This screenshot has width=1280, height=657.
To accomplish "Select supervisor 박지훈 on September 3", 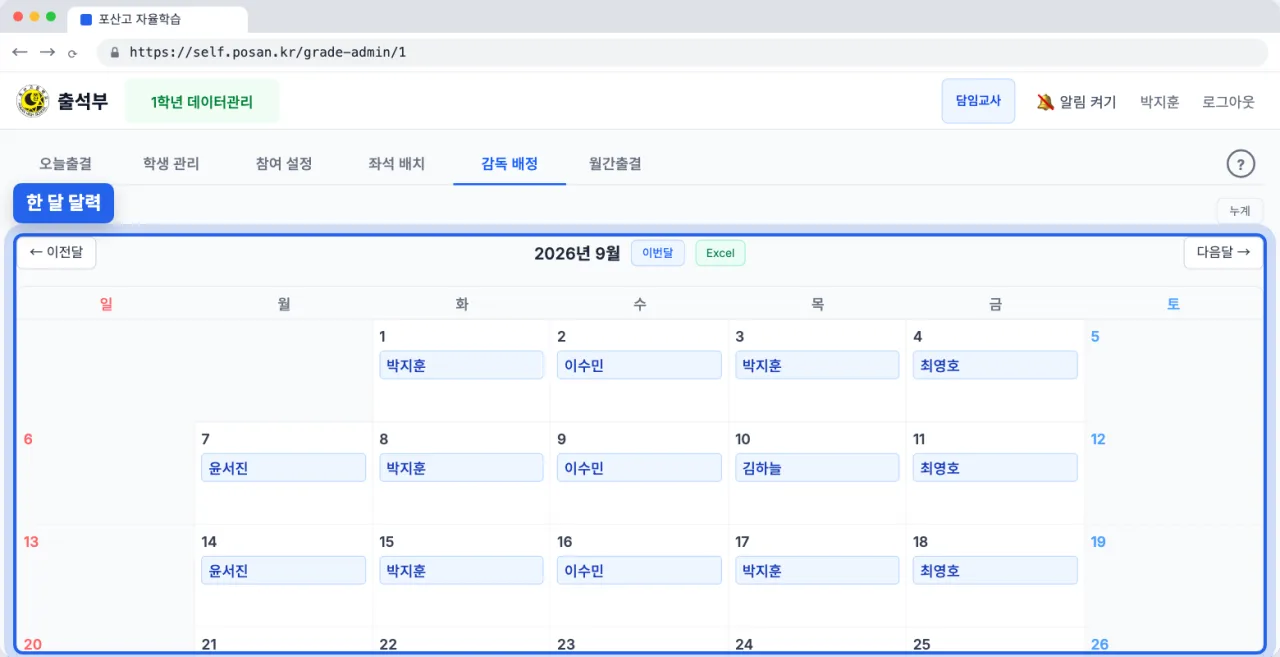I will (817, 365).
